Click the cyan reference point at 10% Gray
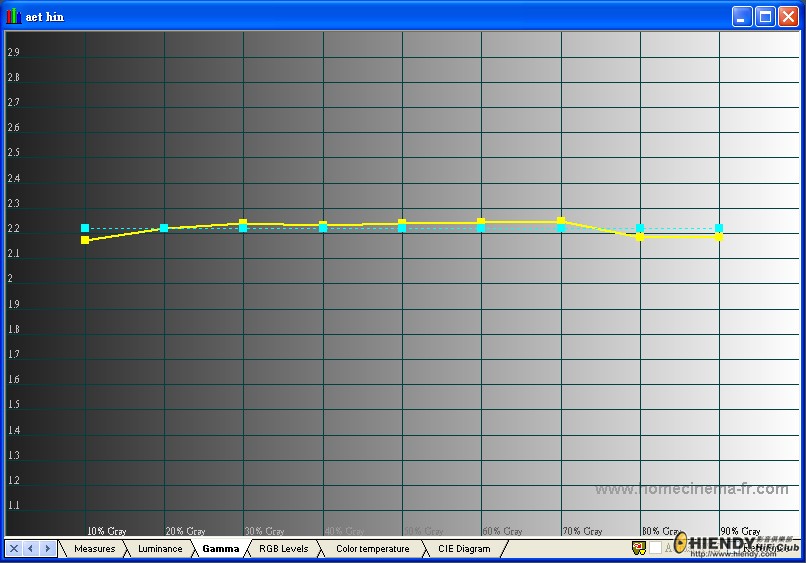 tap(85, 228)
